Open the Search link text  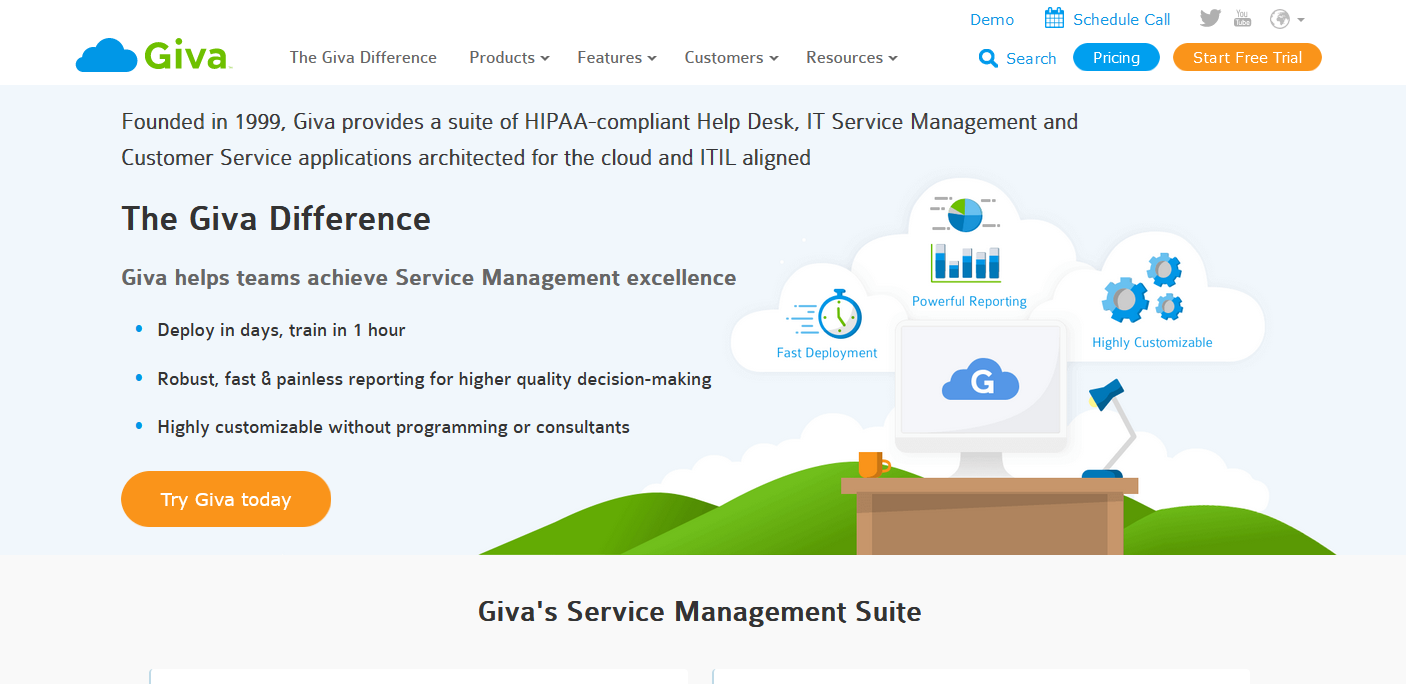pyautogui.click(x=1032, y=59)
